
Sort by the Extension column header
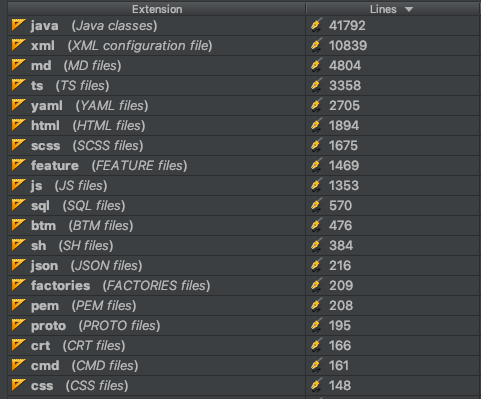pyautogui.click(x=157, y=9)
